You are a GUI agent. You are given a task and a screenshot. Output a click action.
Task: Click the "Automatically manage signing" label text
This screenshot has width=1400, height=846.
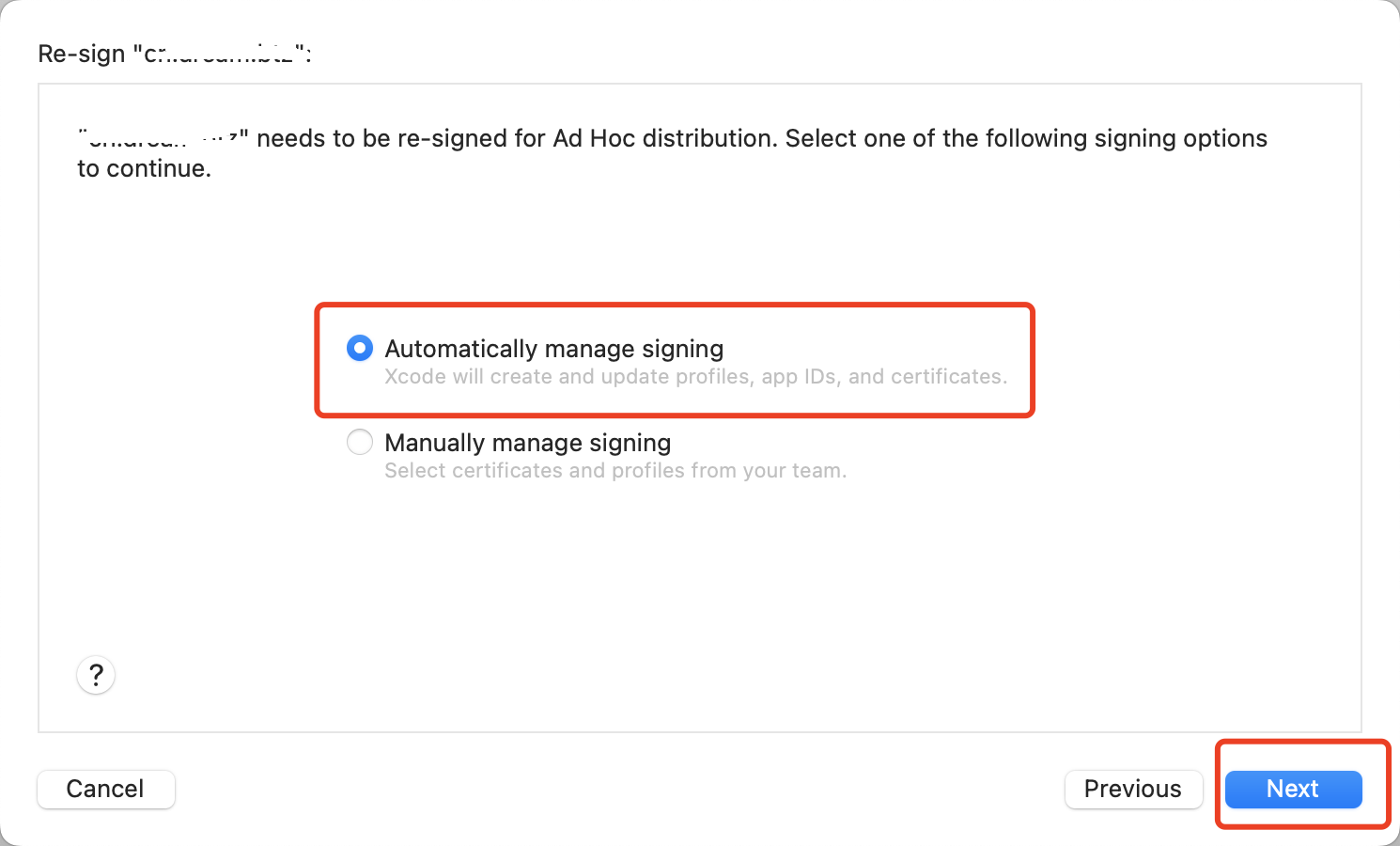(x=554, y=349)
